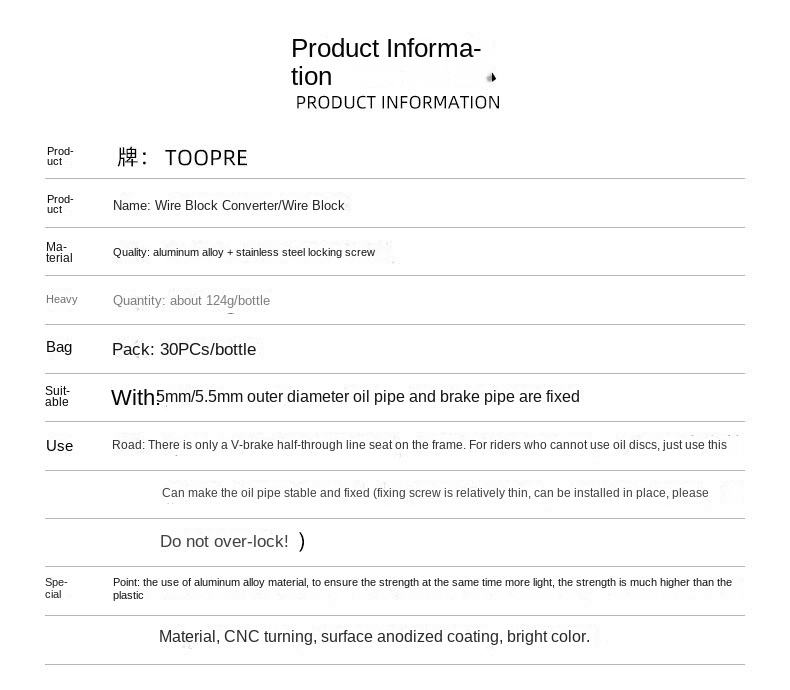790x690 pixels.
Task: Click the 'Pack: 30PCs/bottle' text
Action: (184, 349)
